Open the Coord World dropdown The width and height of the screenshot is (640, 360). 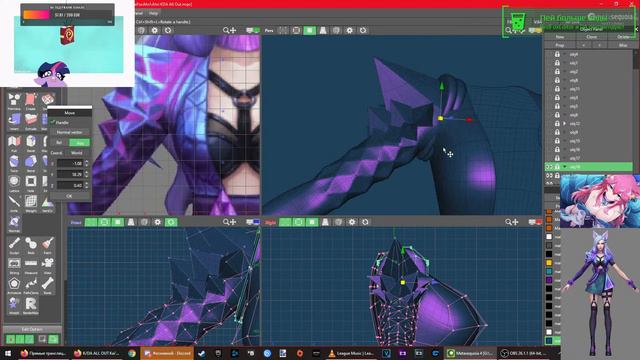click(x=77, y=153)
